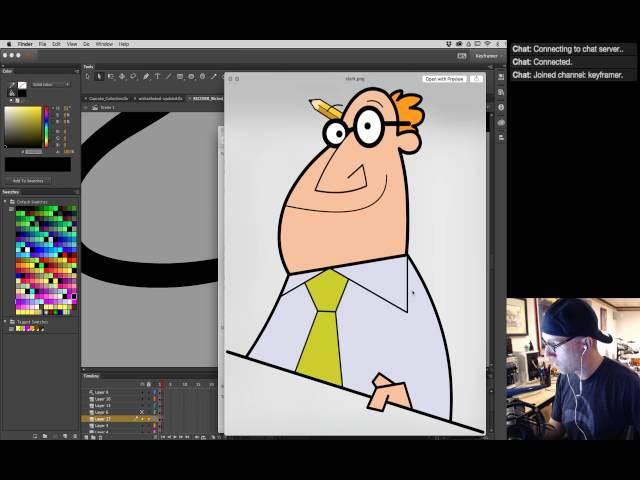
Task: Click the white stroke color swatch
Action: point(22,85)
